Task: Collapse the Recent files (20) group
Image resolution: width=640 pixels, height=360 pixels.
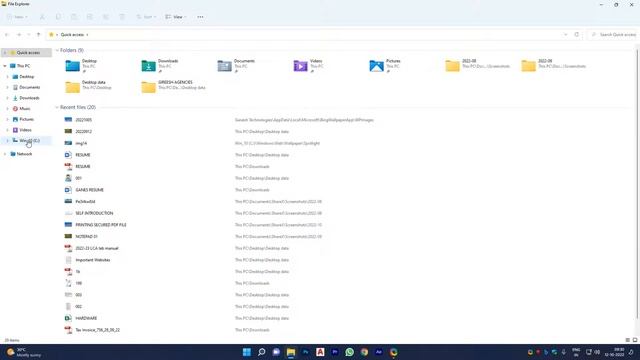Action: click(x=57, y=107)
